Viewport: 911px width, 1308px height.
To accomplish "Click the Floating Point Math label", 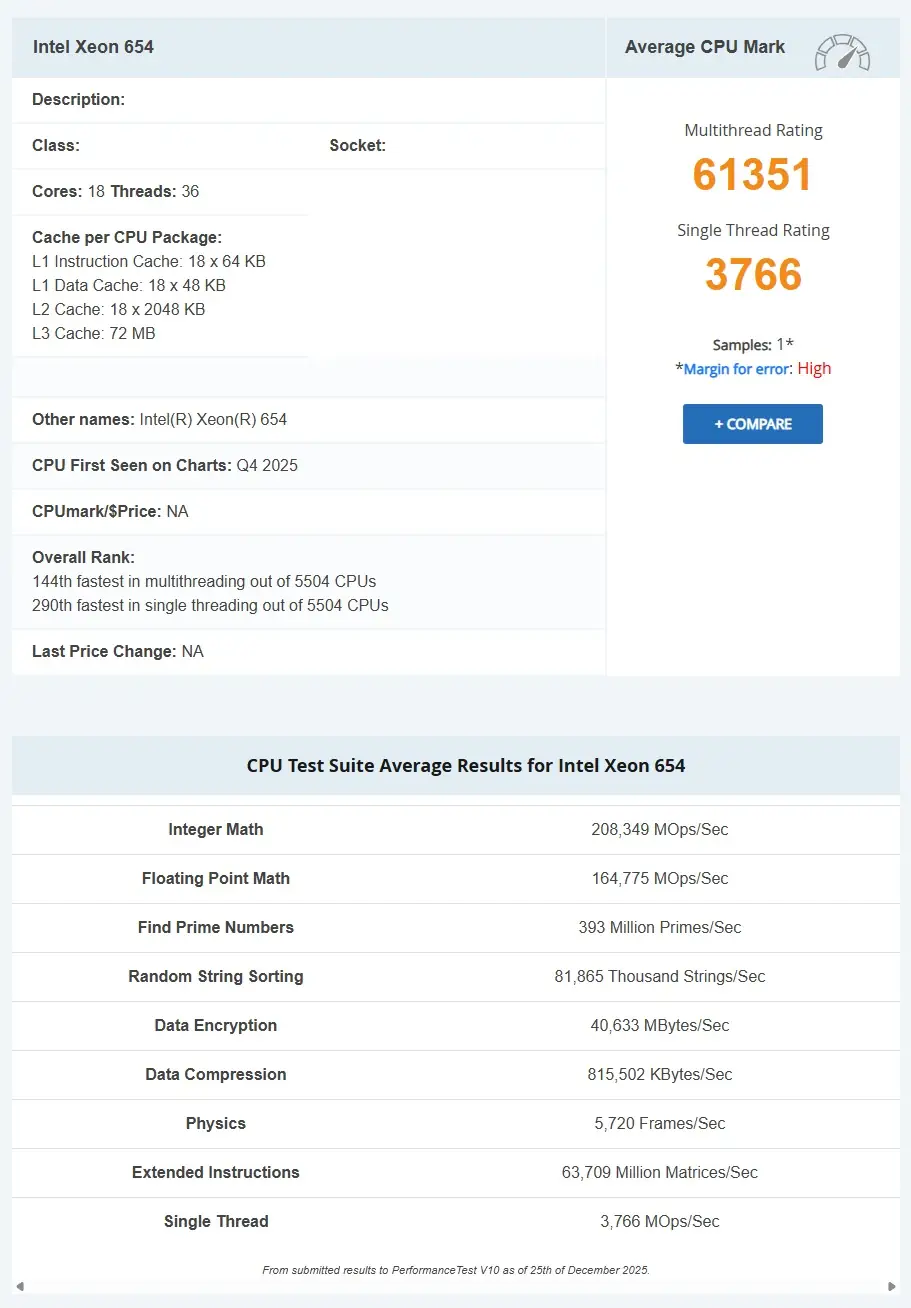I will point(216,879).
